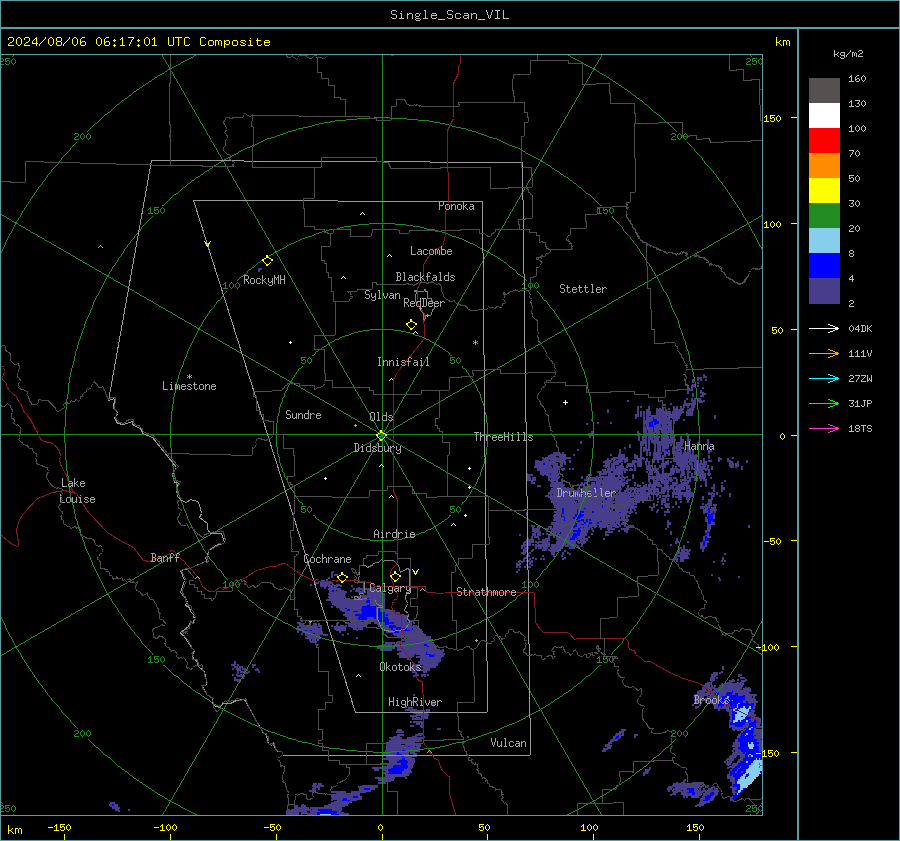Click the white 100-130 color swatch
Image resolution: width=900 pixels, height=841 pixels.
824,116
